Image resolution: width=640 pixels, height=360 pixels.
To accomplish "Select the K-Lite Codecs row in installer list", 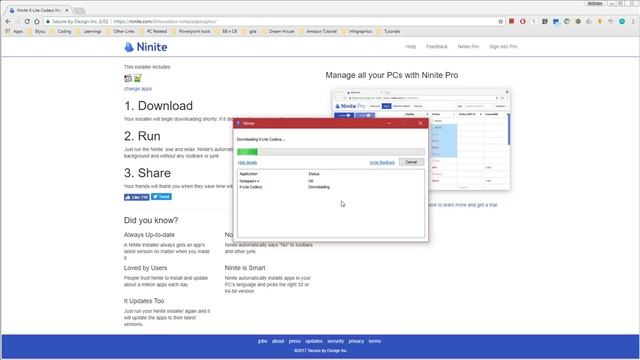I will coord(331,187).
